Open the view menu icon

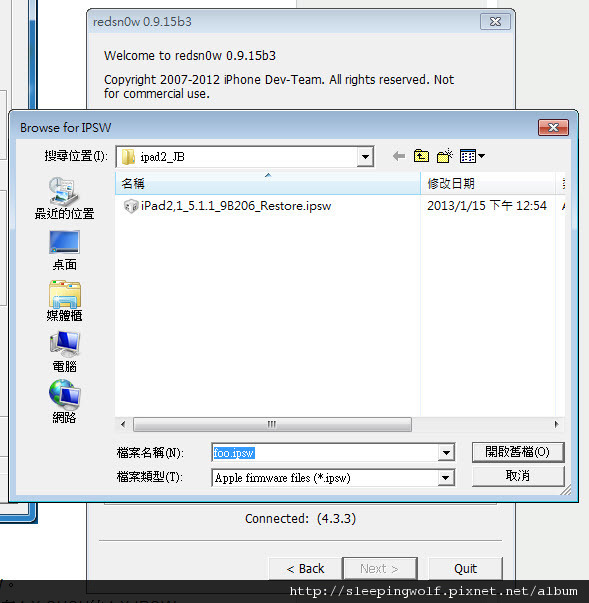coord(473,156)
